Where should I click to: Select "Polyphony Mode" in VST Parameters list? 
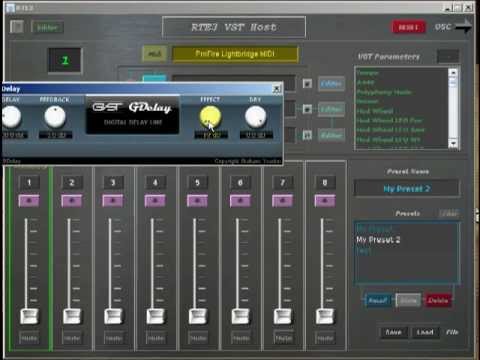coord(384,92)
